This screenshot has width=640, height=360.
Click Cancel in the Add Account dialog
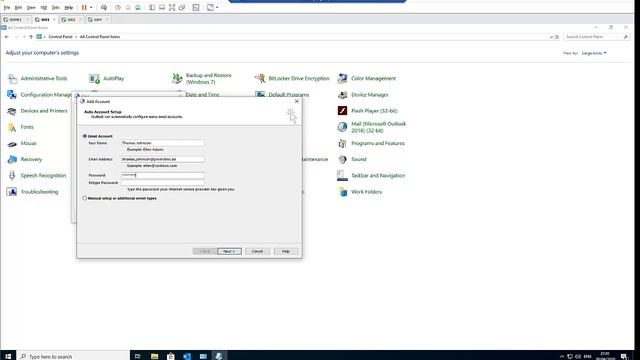(x=257, y=251)
